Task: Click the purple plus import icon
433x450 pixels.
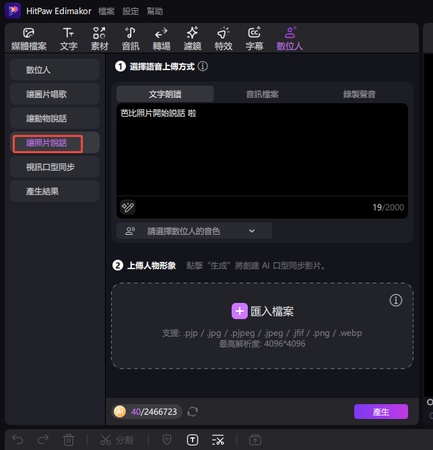Action: pos(239,311)
